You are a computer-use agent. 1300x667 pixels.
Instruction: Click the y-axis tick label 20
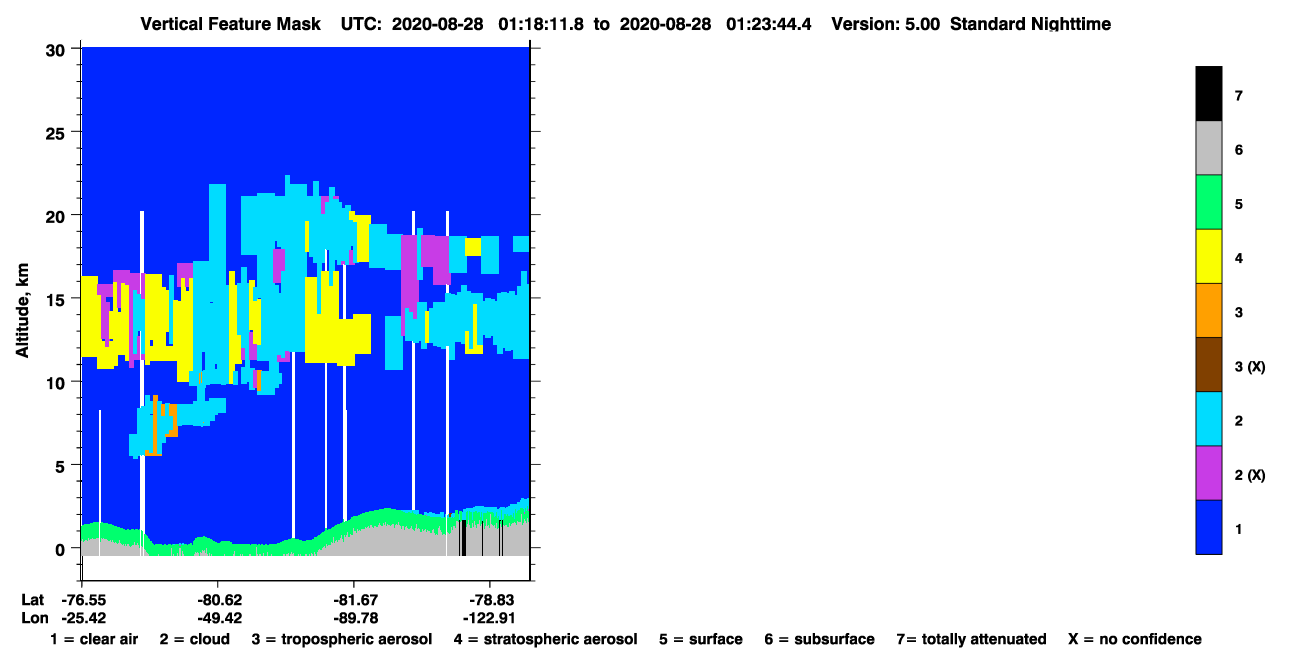tap(58, 215)
